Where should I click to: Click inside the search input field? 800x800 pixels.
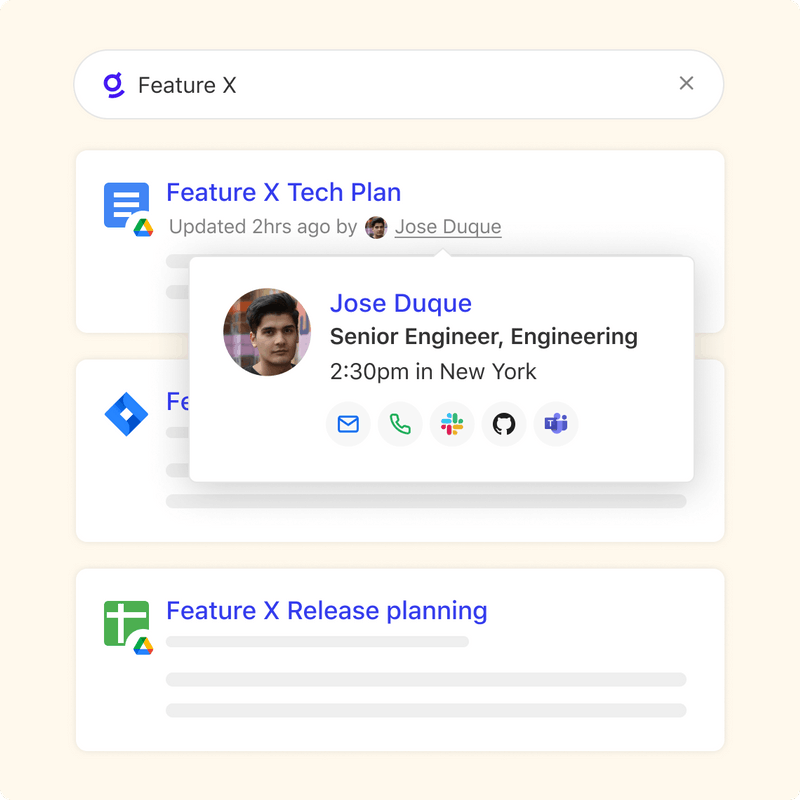click(300, 84)
